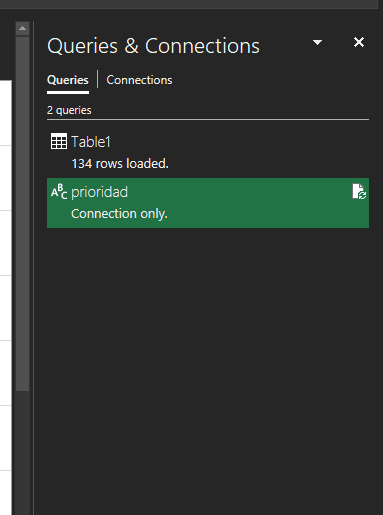Screen dimensions: 383x515
Task: Click the white worksheet cell area
Action: [6, 297]
